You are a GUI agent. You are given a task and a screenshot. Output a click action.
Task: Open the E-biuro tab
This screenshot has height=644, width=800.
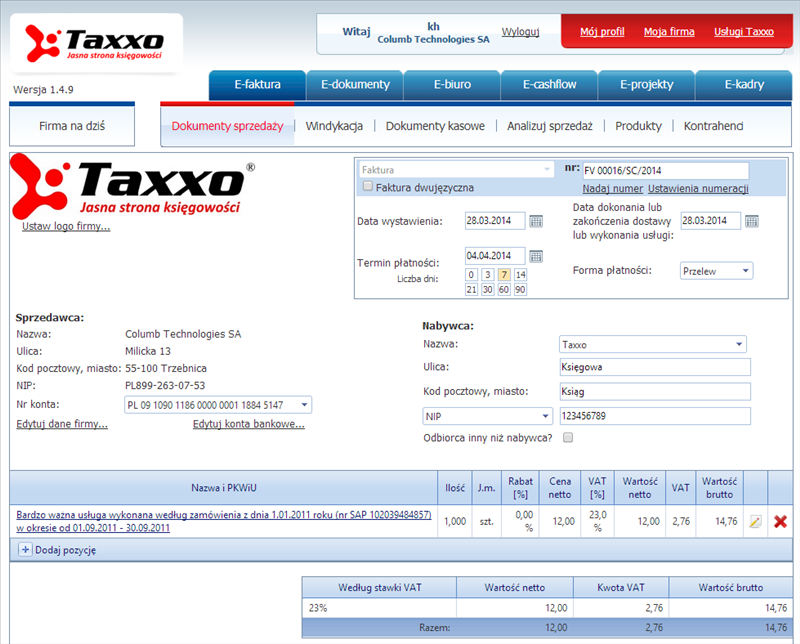coord(452,85)
